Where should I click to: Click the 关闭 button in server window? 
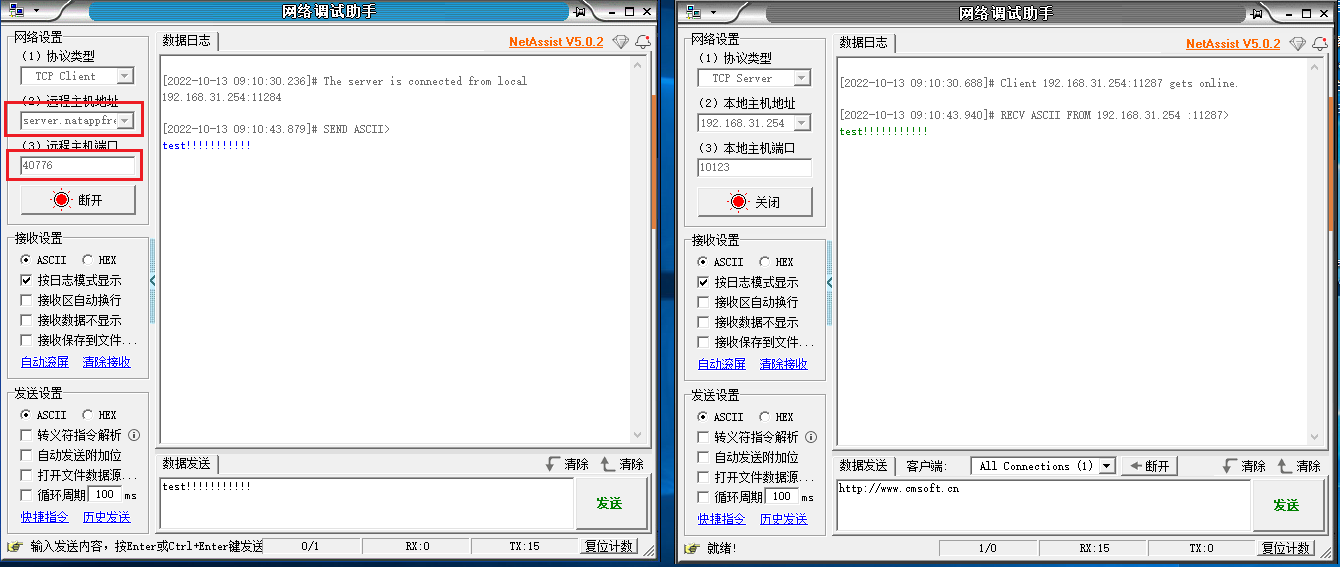click(x=755, y=202)
